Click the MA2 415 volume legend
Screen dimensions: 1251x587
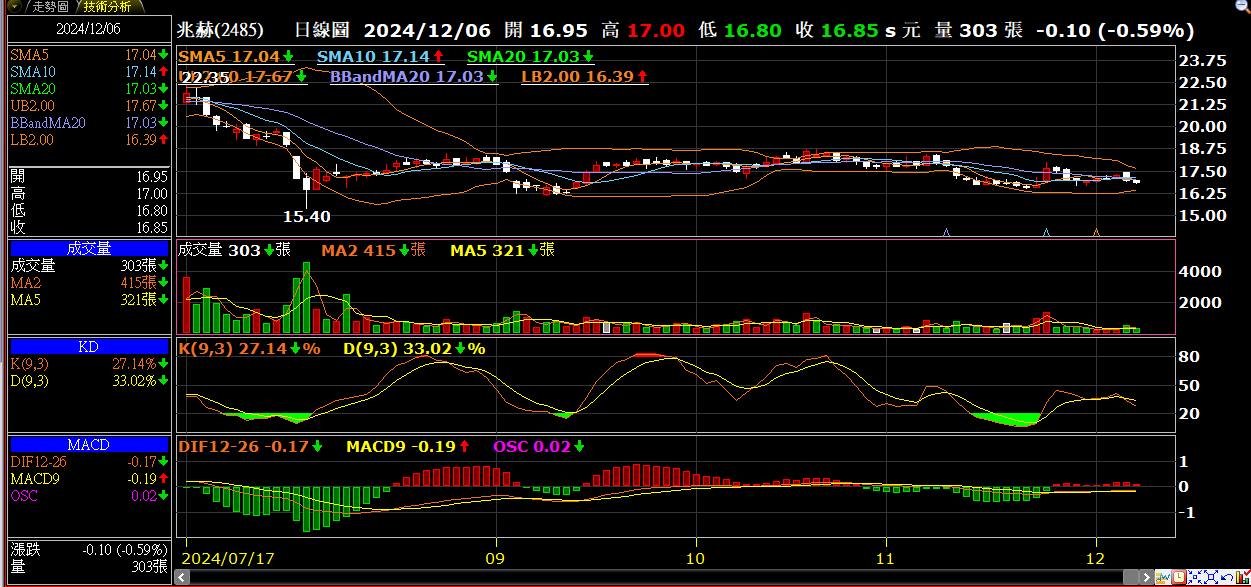(374, 250)
